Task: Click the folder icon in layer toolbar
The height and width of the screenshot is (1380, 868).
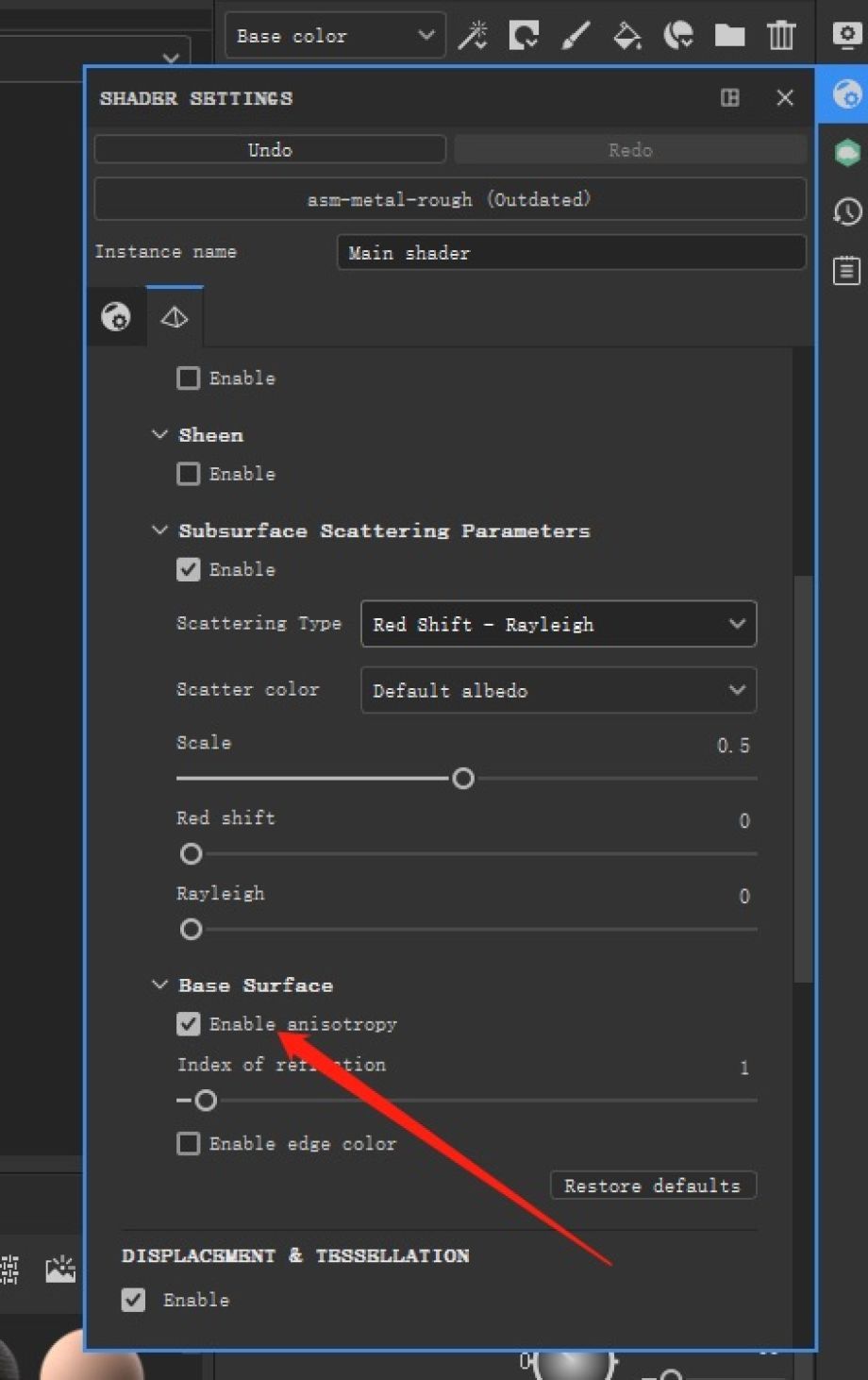Action: click(x=729, y=36)
